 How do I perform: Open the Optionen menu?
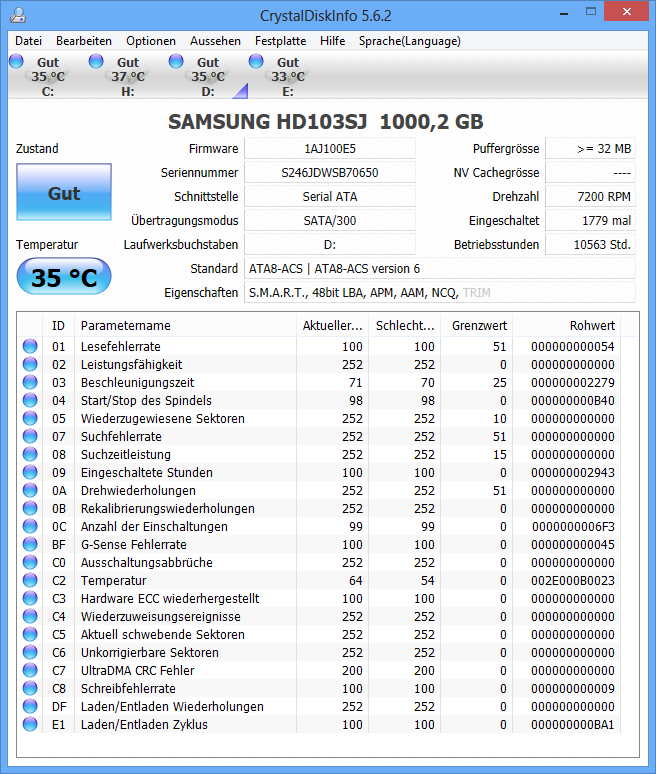coord(151,41)
